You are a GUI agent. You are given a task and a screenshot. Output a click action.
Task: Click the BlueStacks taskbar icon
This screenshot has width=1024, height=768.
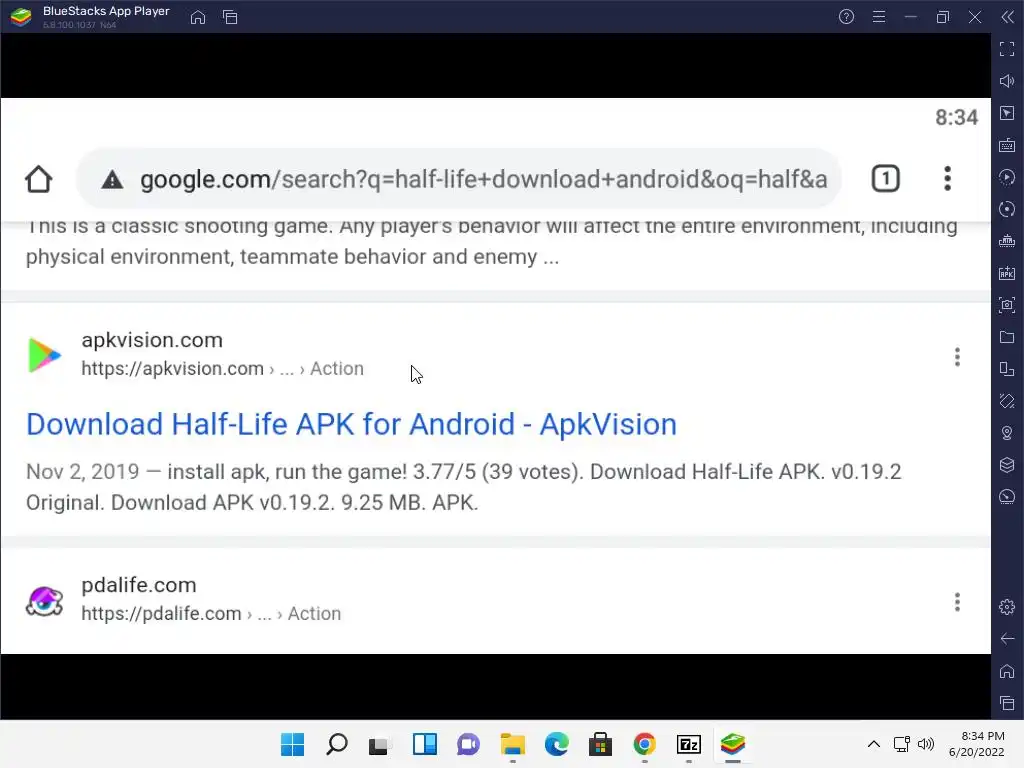(x=733, y=744)
